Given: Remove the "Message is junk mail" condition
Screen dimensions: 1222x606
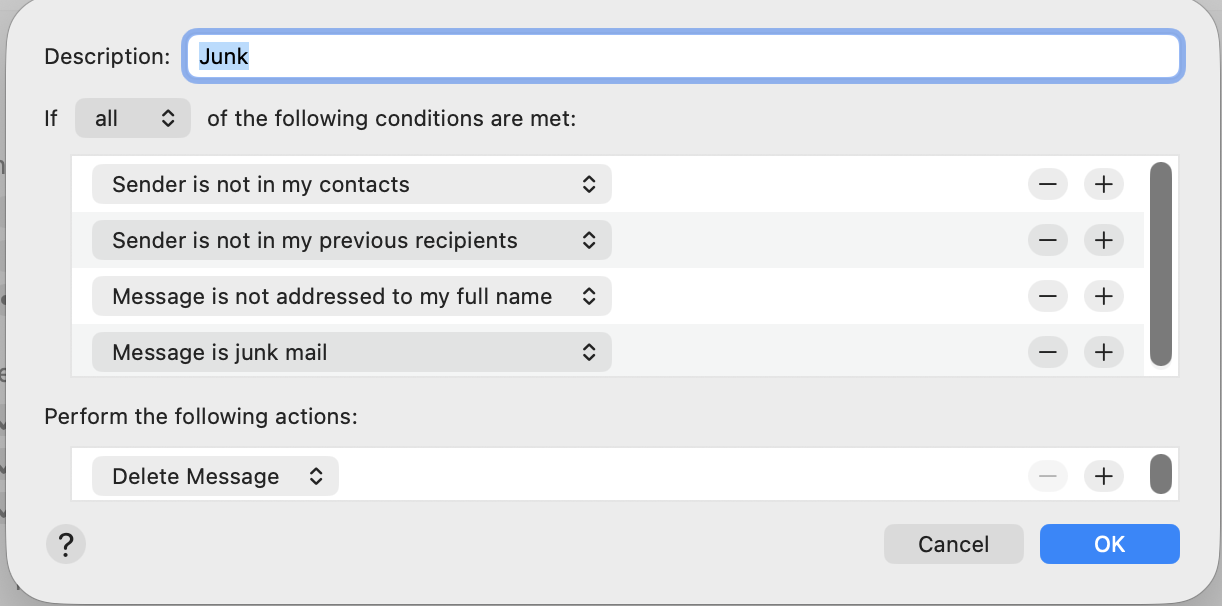Looking at the screenshot, I should (x=1047, y=353).
